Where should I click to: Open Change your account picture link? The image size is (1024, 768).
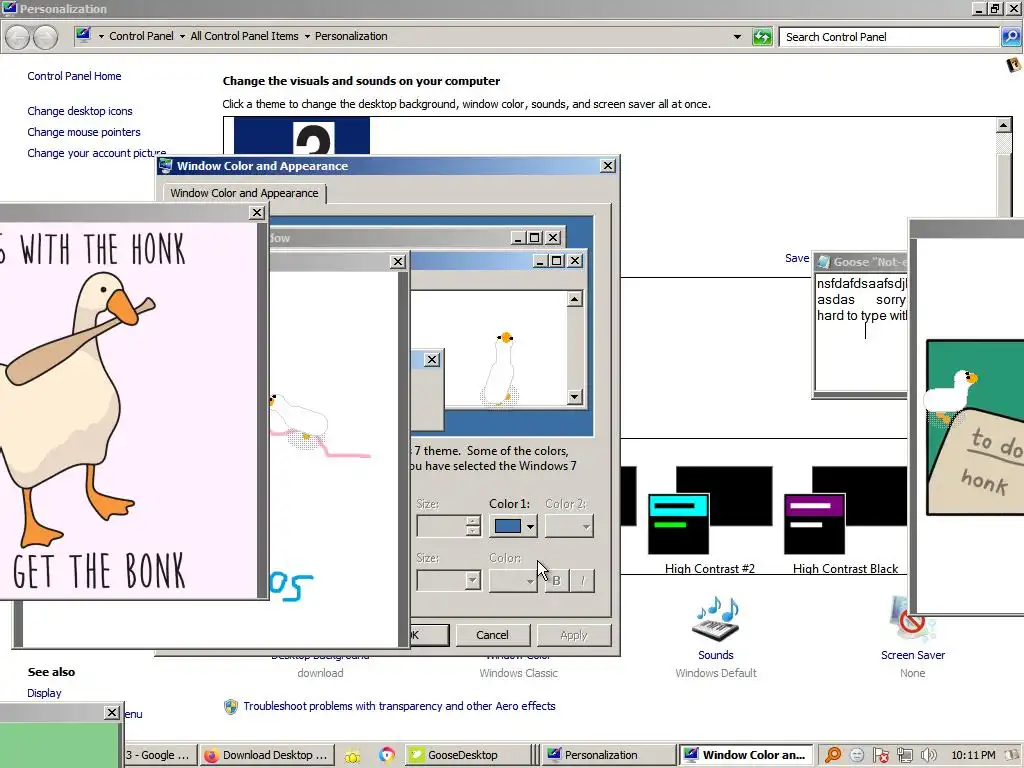(96, 153)
